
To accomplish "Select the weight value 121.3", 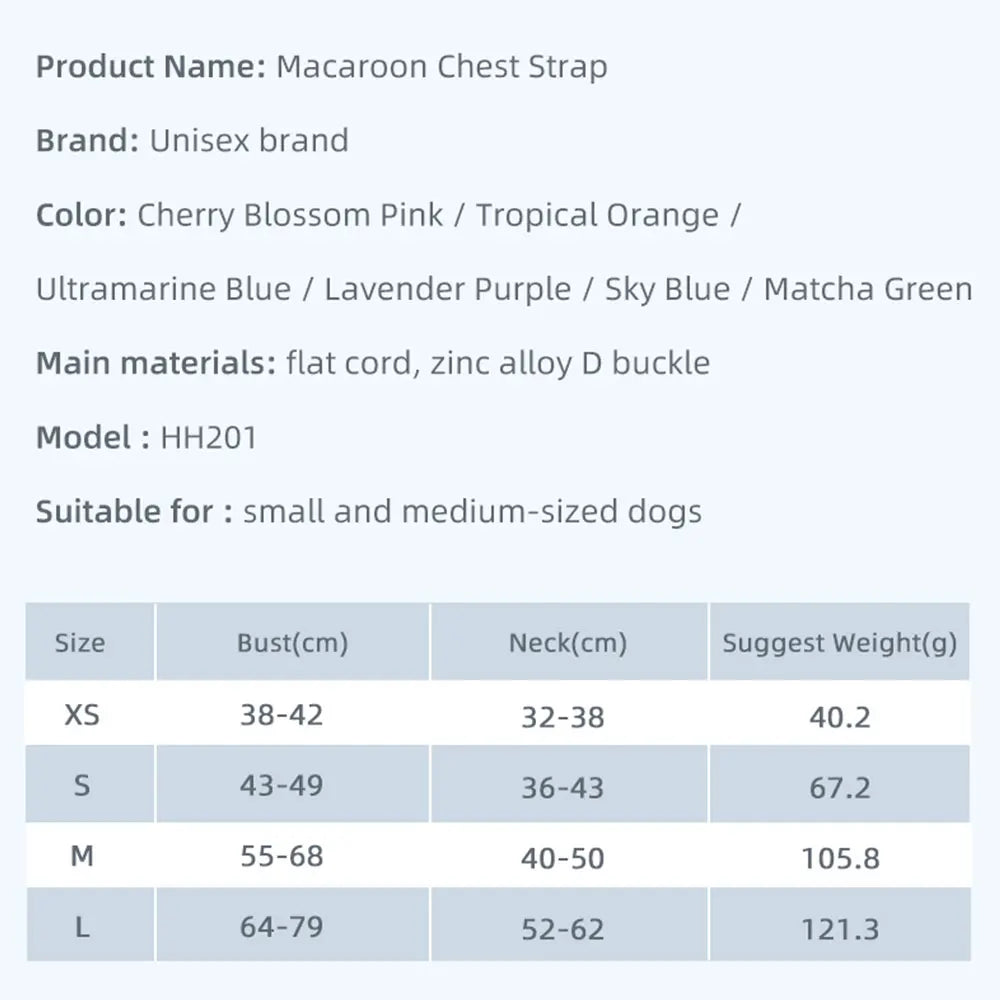I will 840,929.
